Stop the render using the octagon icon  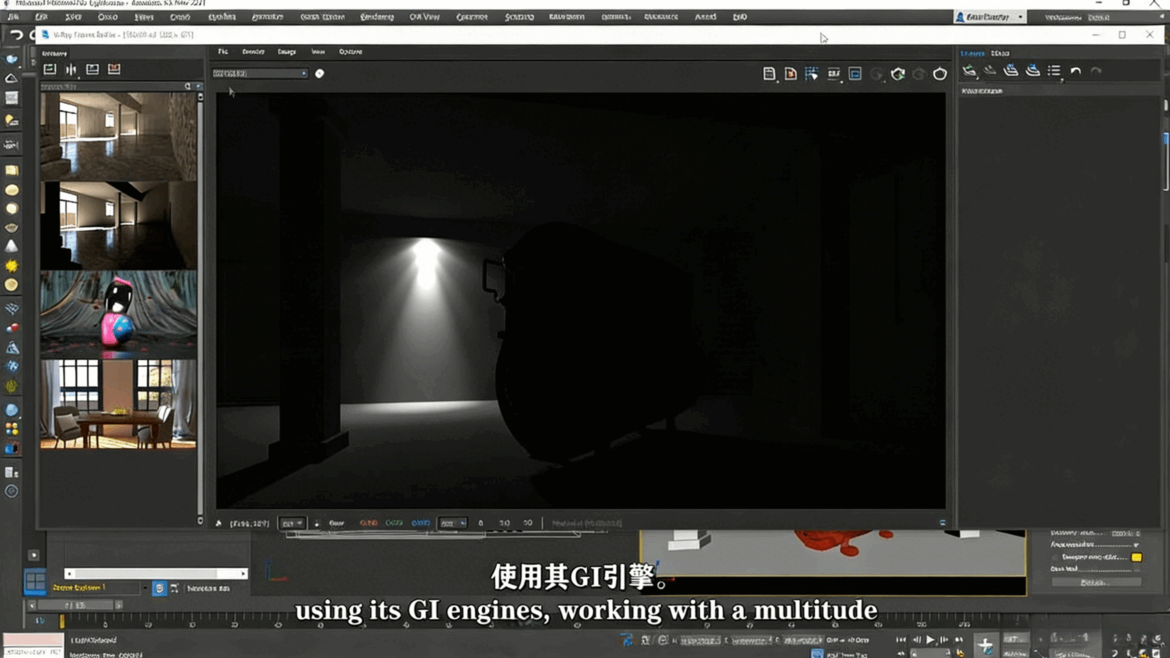point(938,73)
